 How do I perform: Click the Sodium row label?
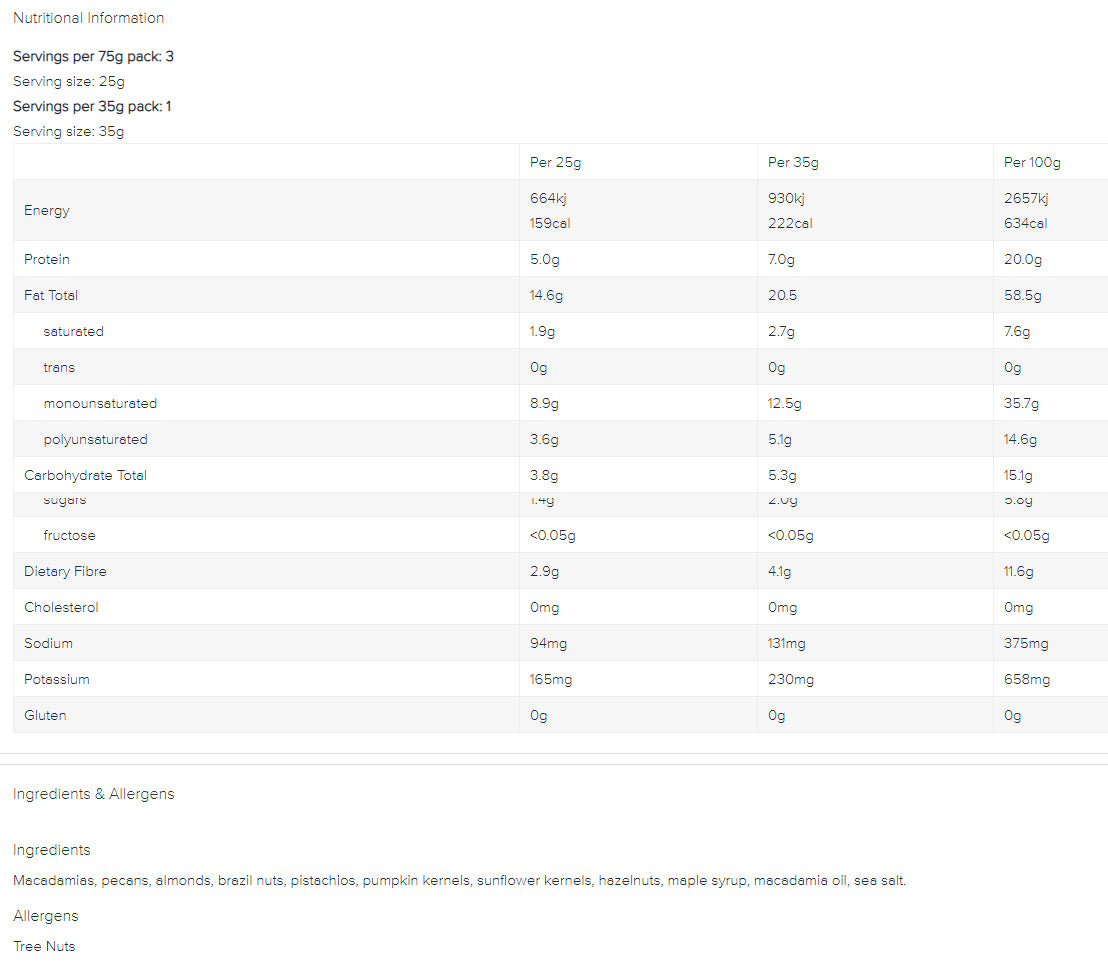[48, 643]
